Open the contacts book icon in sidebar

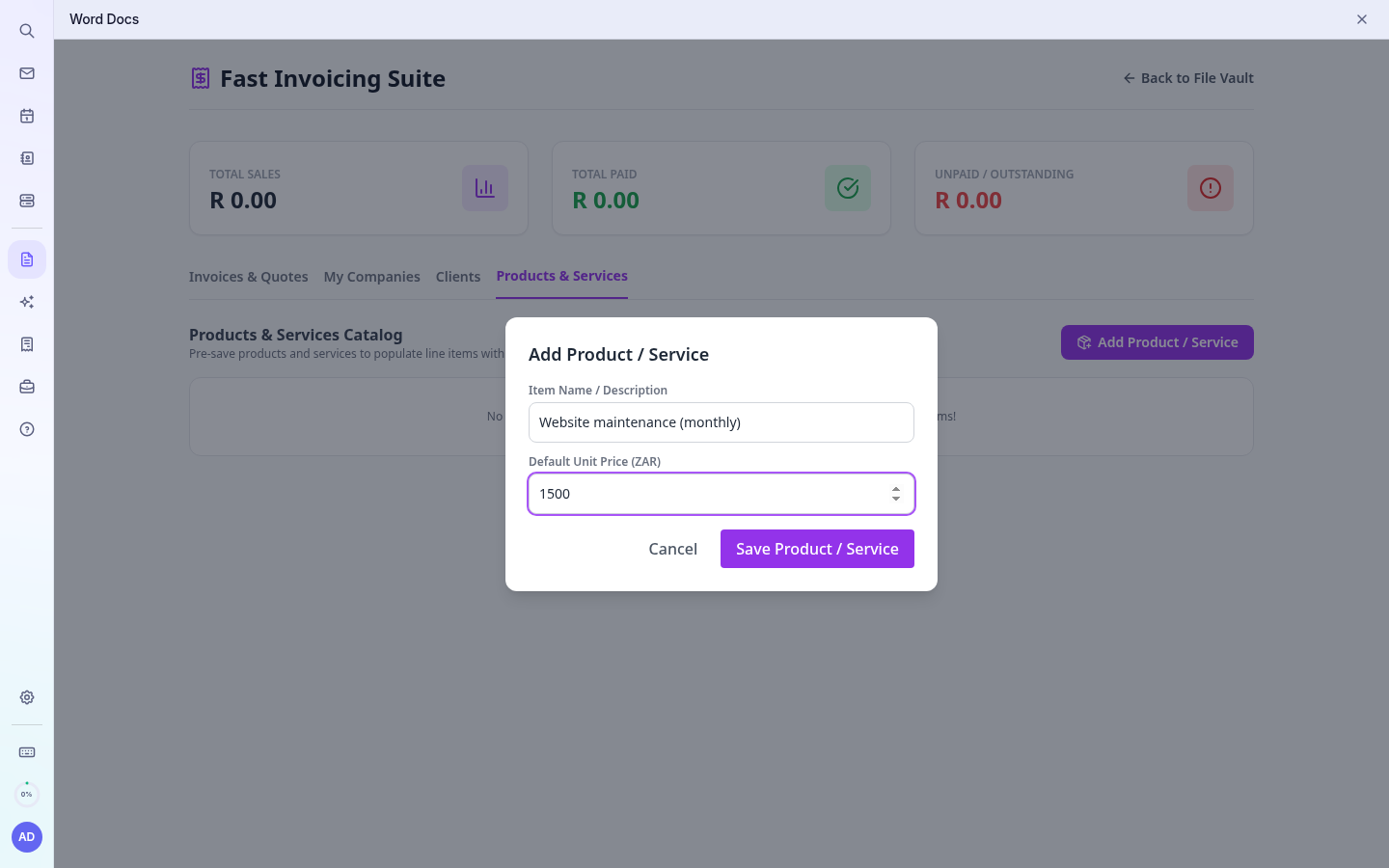click(x=27, y=158)
